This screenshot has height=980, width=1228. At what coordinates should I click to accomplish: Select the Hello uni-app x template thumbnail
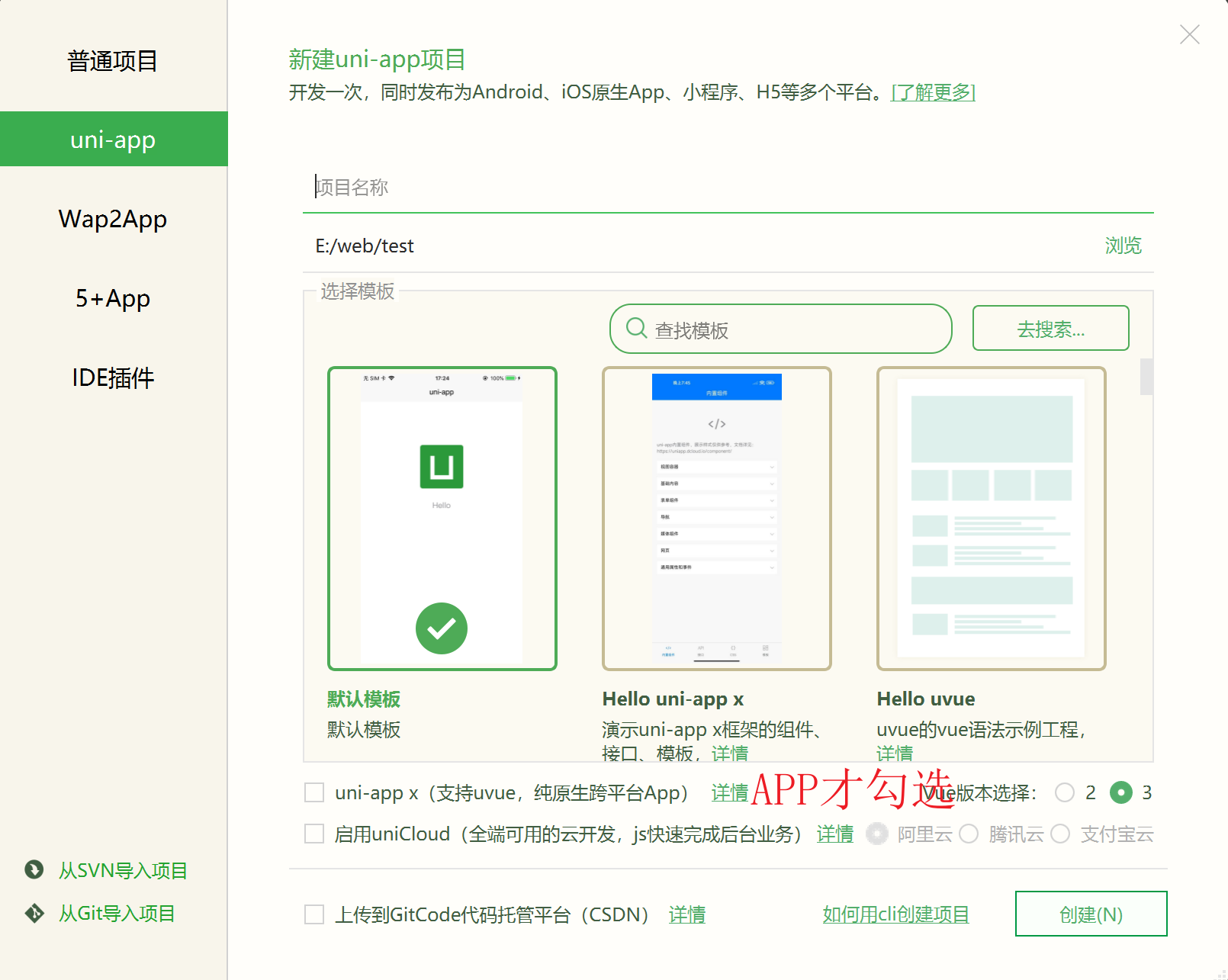click(x=716, y=519)
